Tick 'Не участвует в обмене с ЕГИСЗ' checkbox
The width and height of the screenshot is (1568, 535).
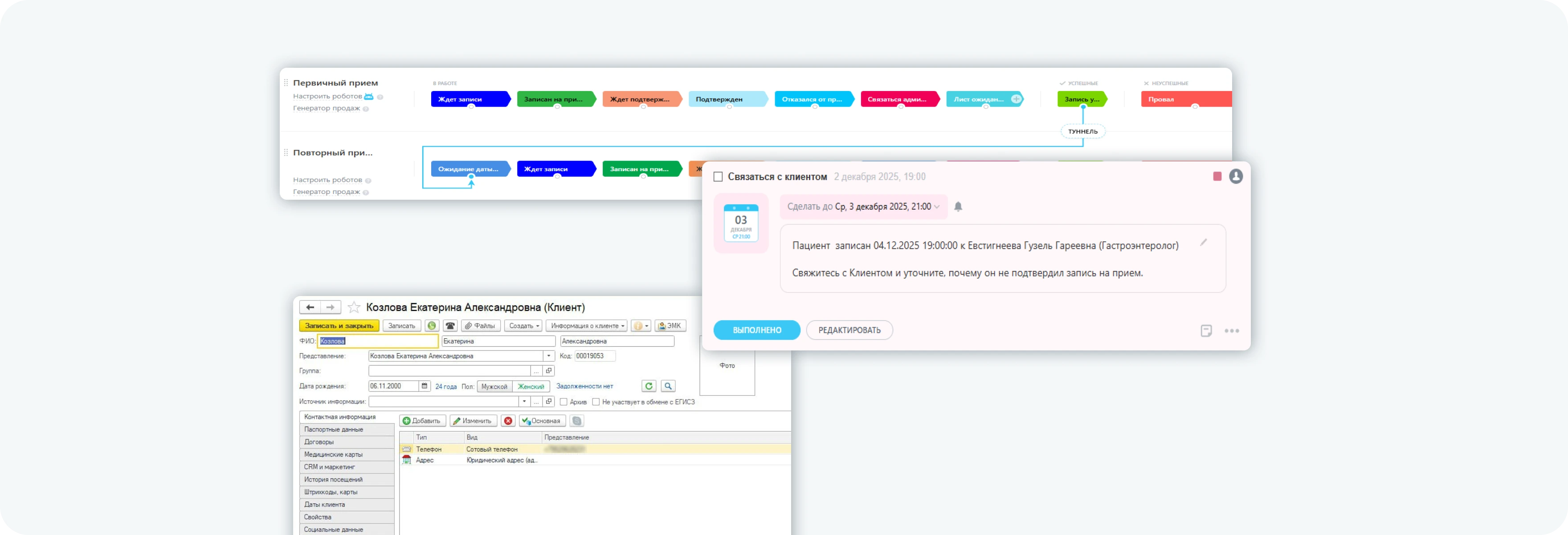click(x=596, y=402)
